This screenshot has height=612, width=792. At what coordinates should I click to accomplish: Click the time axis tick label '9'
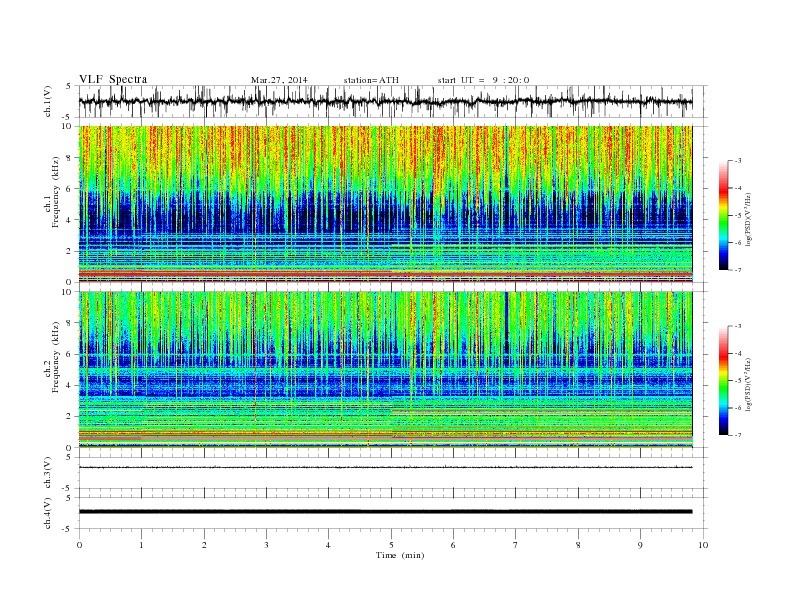tap(640, 545)
